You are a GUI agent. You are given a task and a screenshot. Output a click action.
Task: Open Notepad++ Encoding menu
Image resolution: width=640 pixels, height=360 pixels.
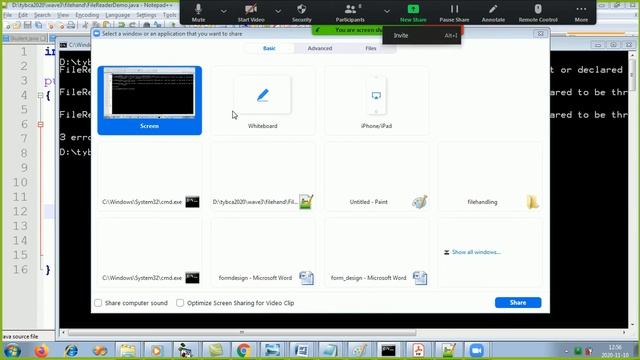point(87,15)
